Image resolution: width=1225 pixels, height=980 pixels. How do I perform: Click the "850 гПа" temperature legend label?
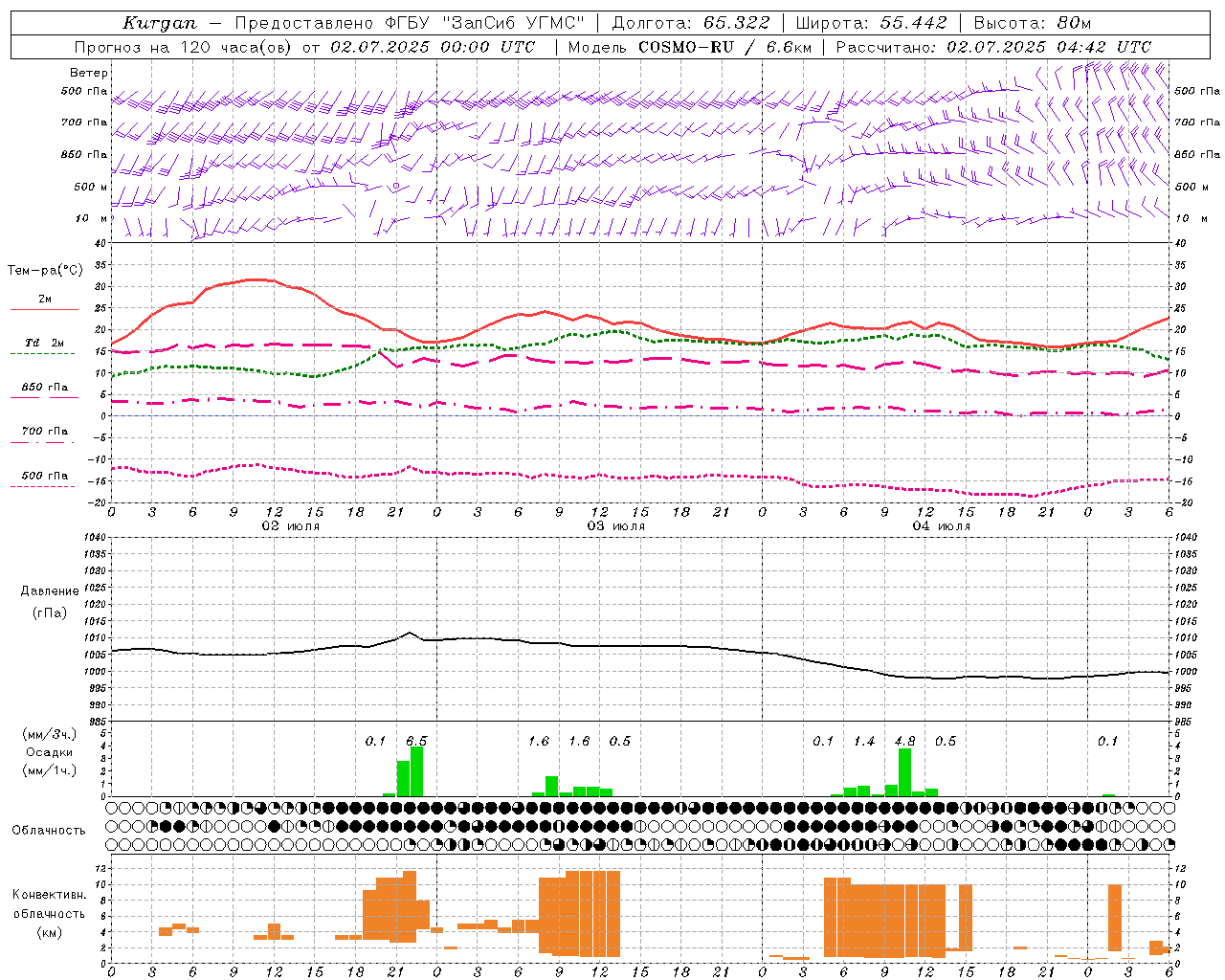click(x=45, y=388)
